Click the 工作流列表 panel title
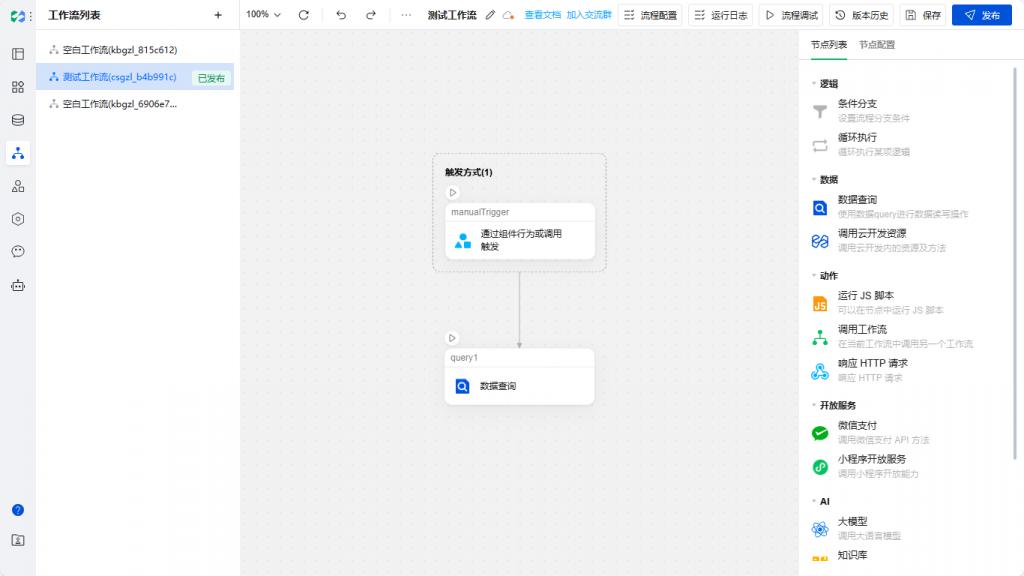1024x576 pixels. pos(74,15)
